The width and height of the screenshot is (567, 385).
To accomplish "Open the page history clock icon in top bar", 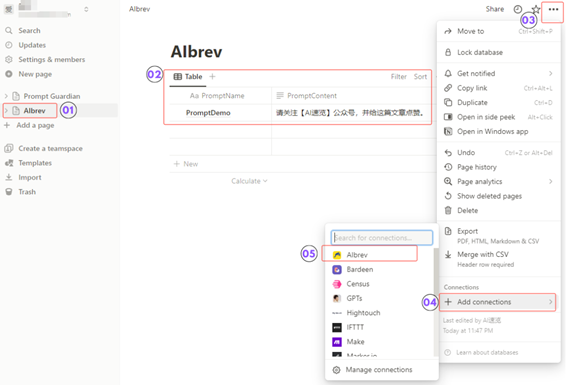I will click(x=518, y=9).
